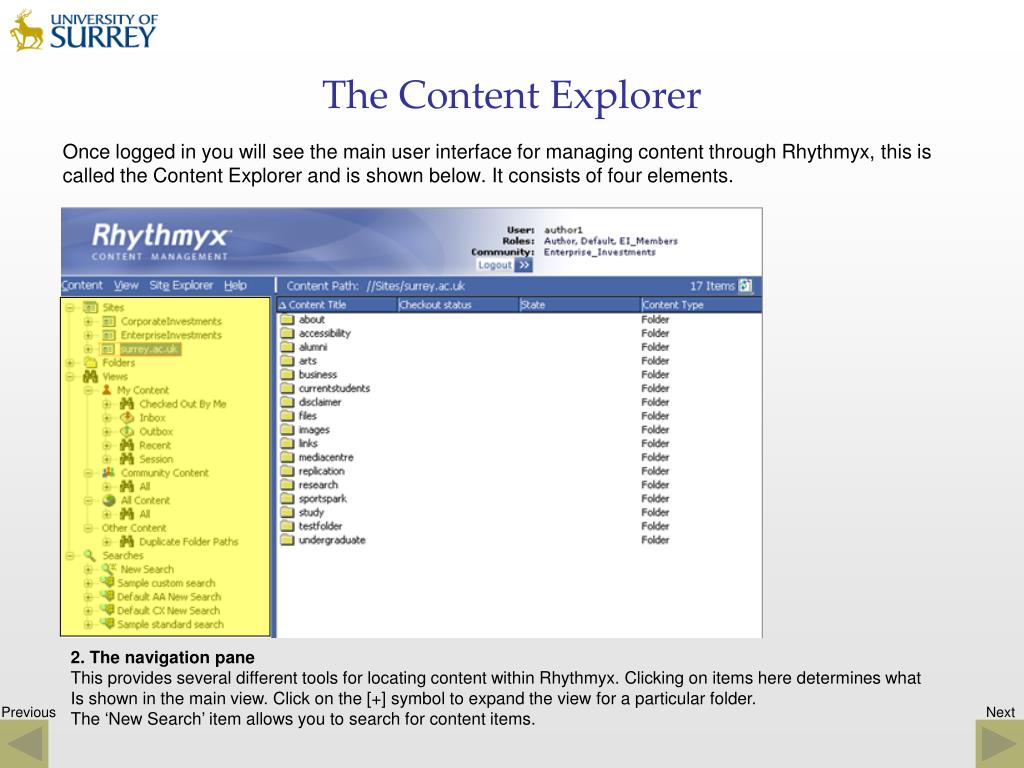Click the 'images' folder icon
Viewport: 1024px width, 768px height.
point(287,430)
